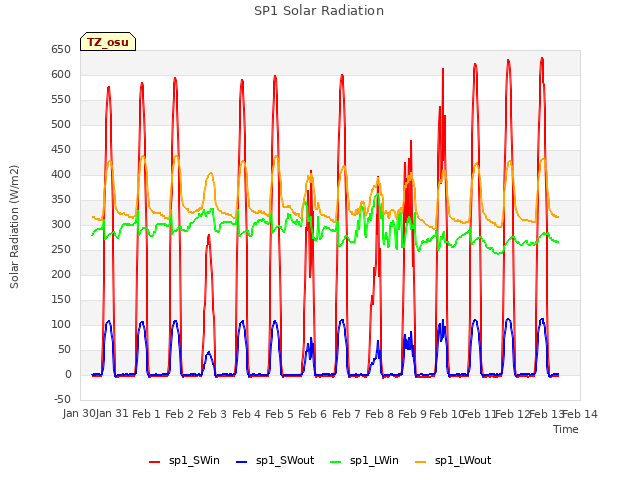Click the Jan 31 x-axis tick label
The image size is (640, 480).
[x=112, y=413]
